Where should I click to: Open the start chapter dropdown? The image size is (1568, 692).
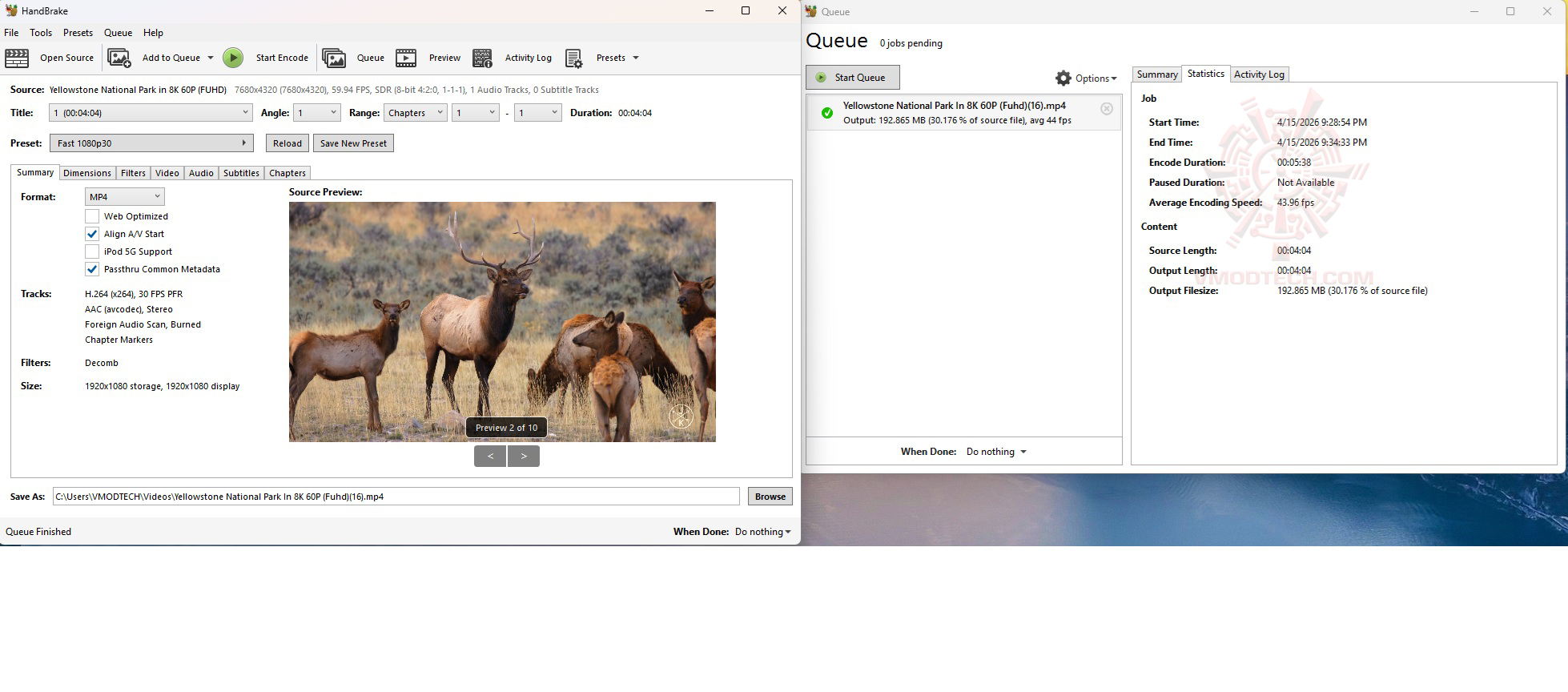point(476,113)
